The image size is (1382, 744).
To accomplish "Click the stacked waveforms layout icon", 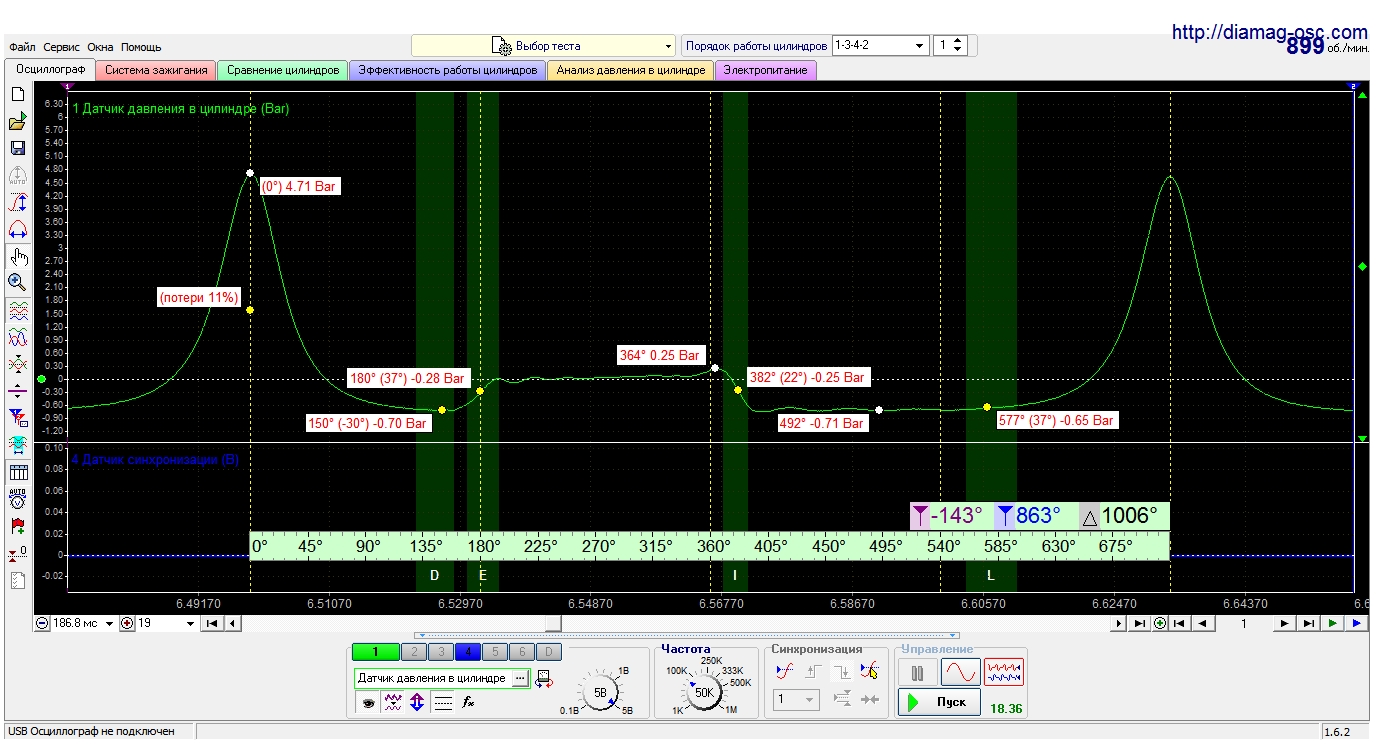I will pyautogui.click(x=17, y=311).
